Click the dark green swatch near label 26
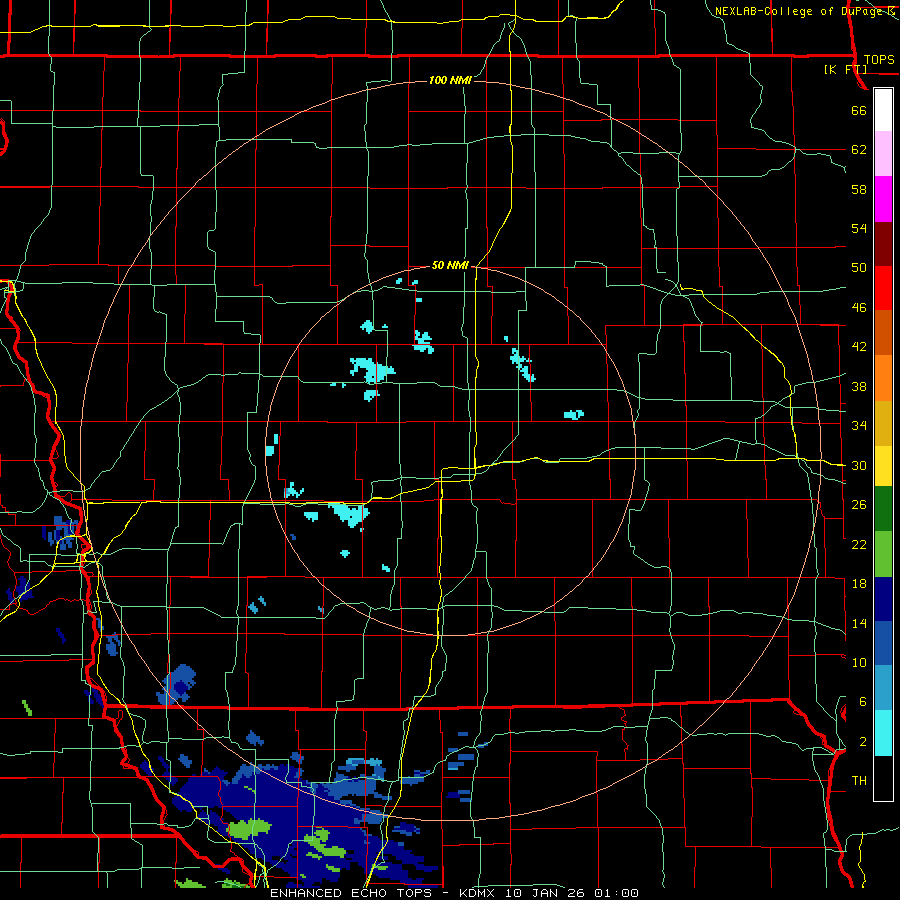The width and height of the screenshot is (900, 900). click(x=883, y=508)
